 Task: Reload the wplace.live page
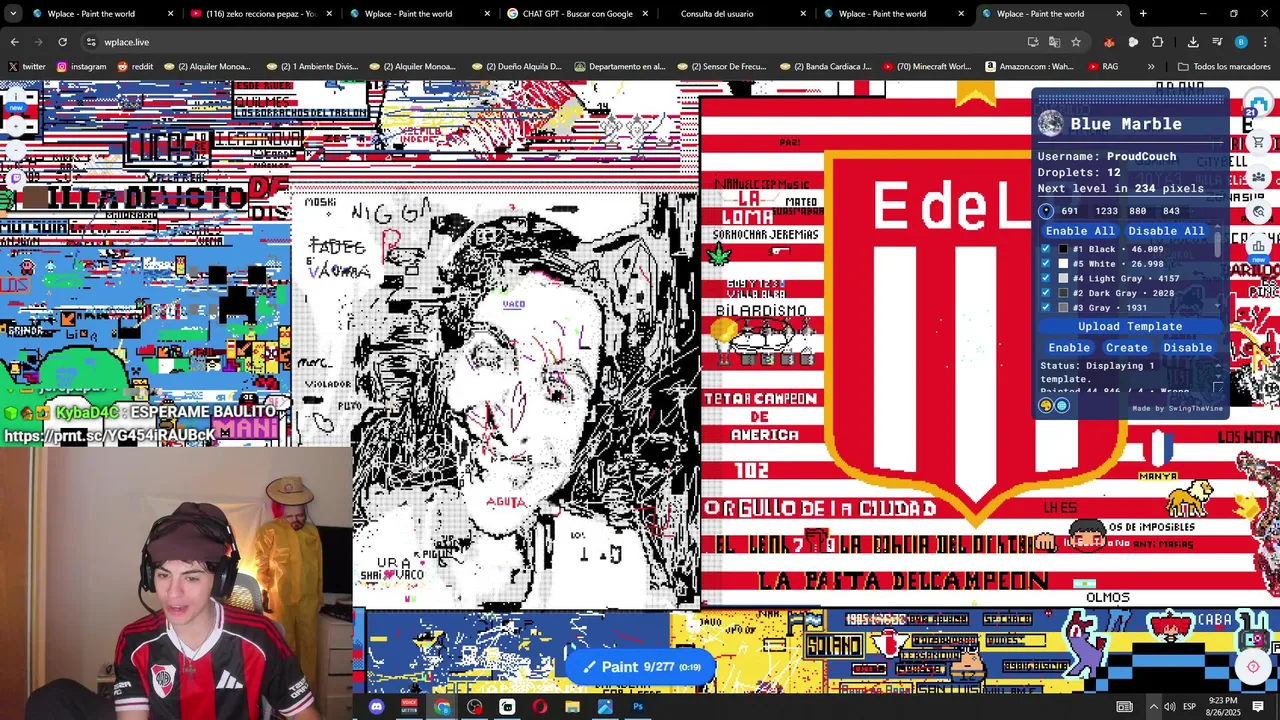(x=62, y=42)
